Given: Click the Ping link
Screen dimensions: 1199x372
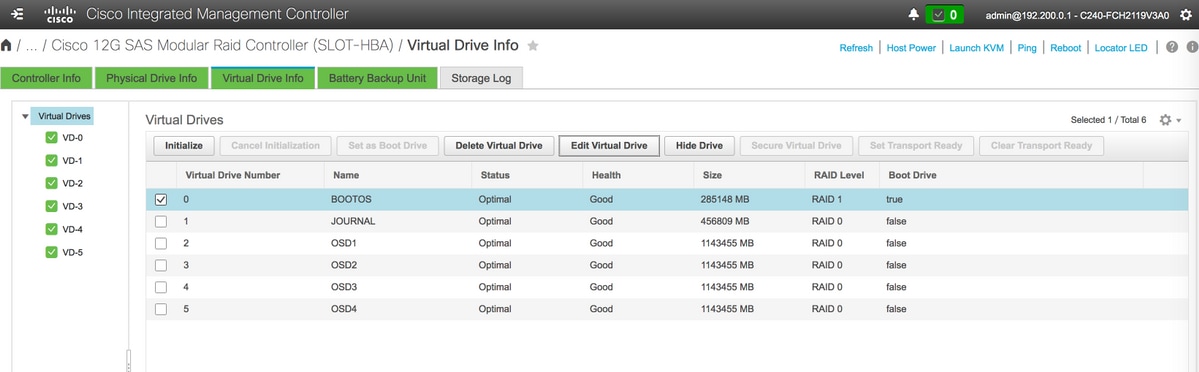Looking at the screenshot, I should [1027, 47].
